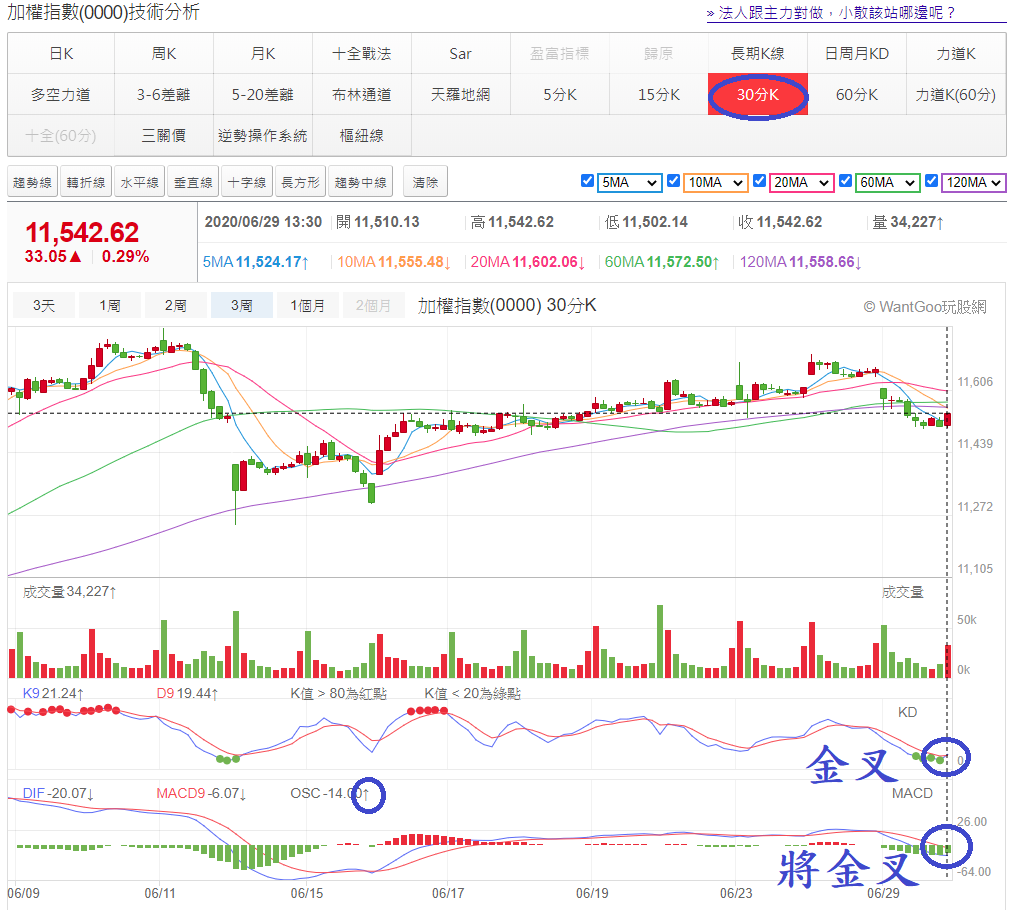This screenshot has width=1012, height=910.
Task: Click the 成交量 34,227 label
Action: click(x=70, y=592)
